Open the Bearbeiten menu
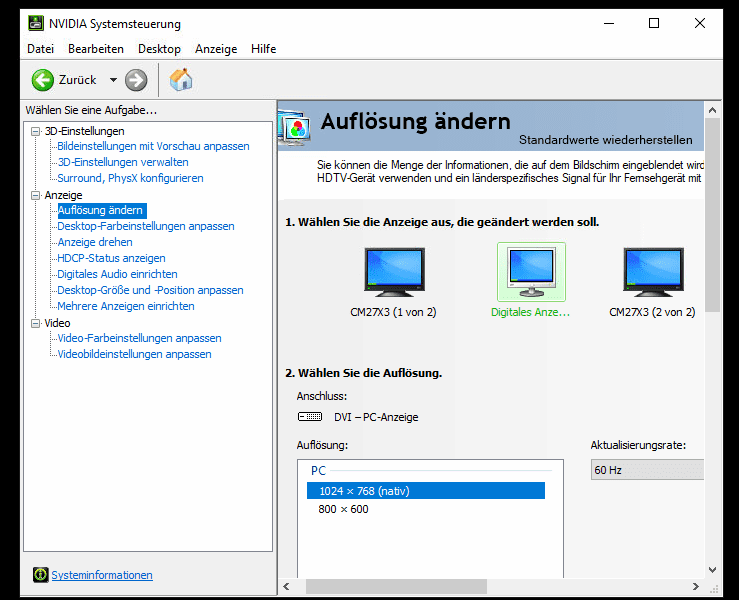Viewport: 739px width, 600px height. (96, 49)
